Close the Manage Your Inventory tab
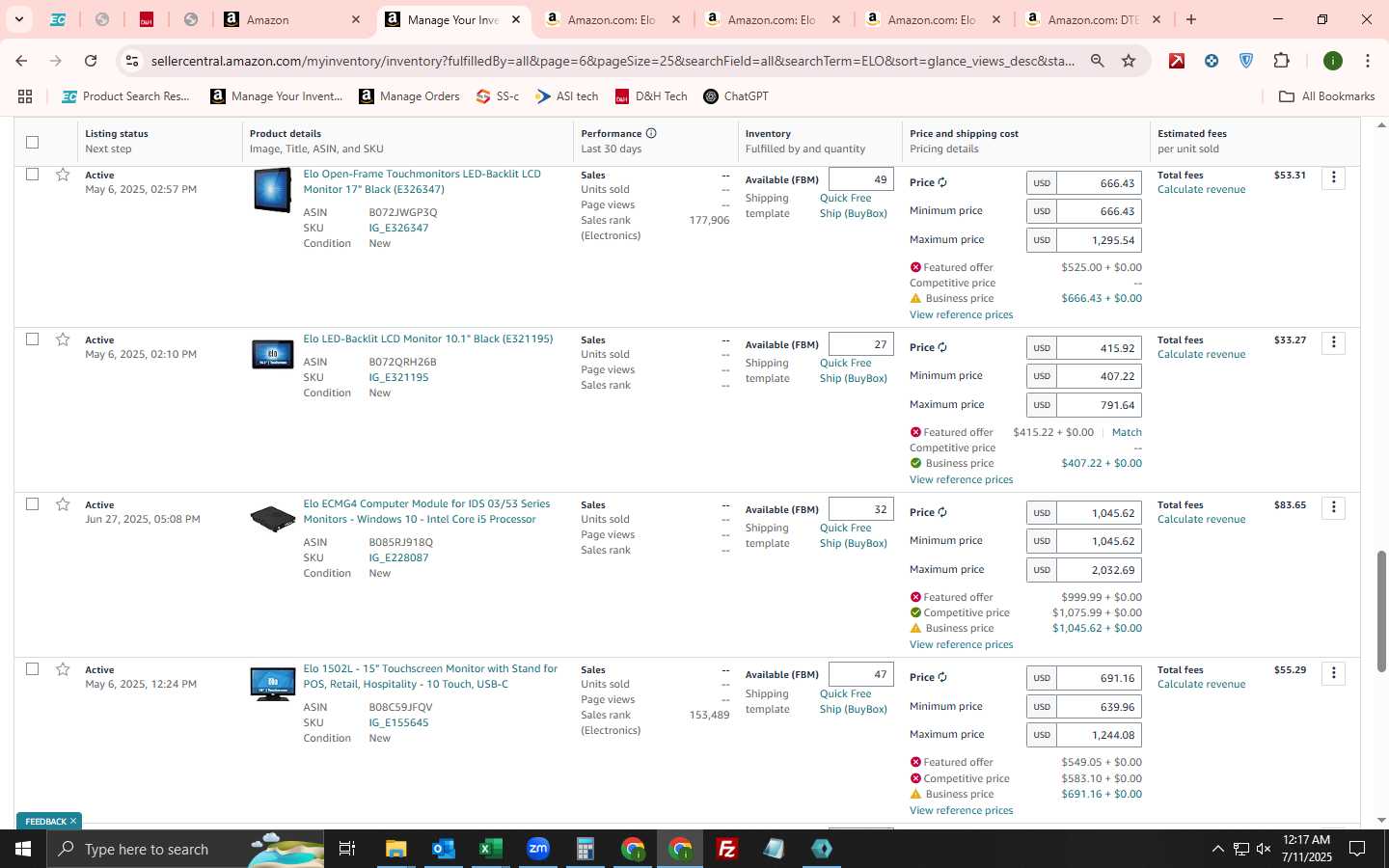Image resolution: width=1389 pixels, height=868 pixels. tap(516, 19)
